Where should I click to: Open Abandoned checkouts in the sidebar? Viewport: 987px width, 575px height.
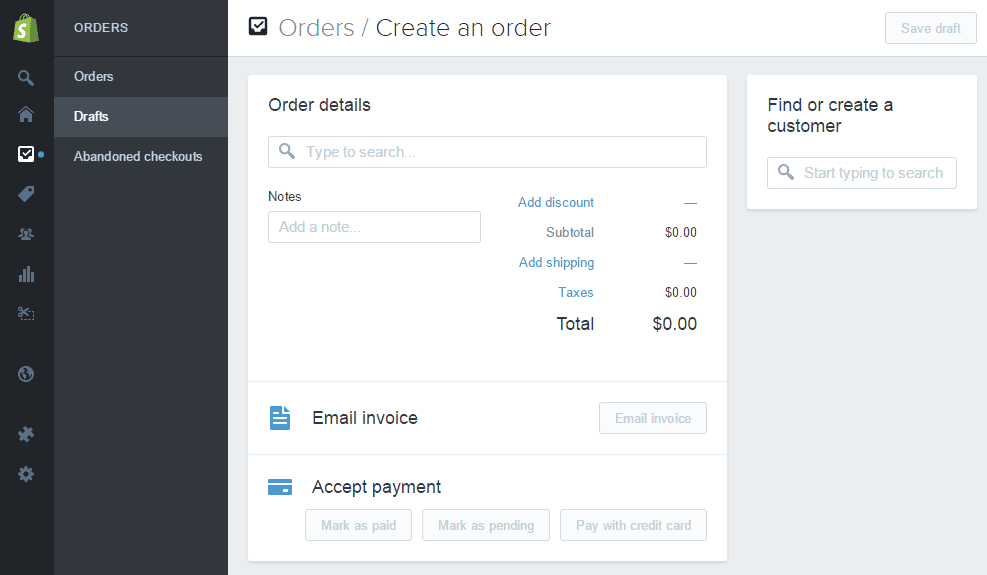pyautogui.click(x=138, y=157)
